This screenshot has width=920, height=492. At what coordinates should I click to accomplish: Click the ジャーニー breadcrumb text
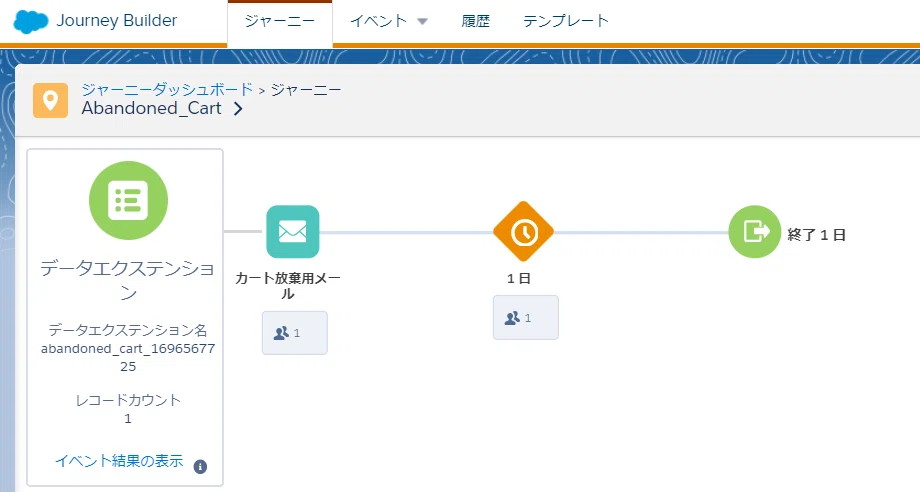306,90
